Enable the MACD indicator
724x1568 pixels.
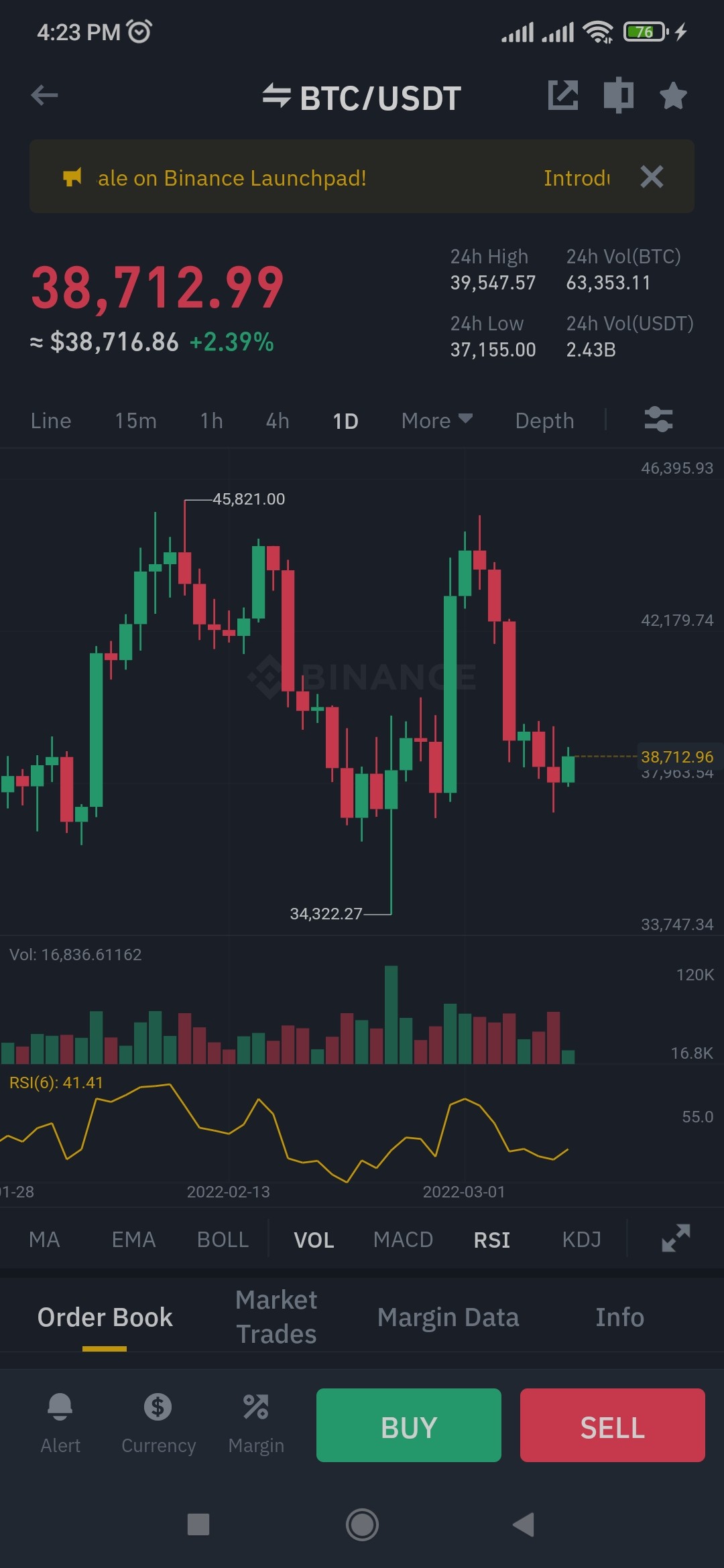403,1240
